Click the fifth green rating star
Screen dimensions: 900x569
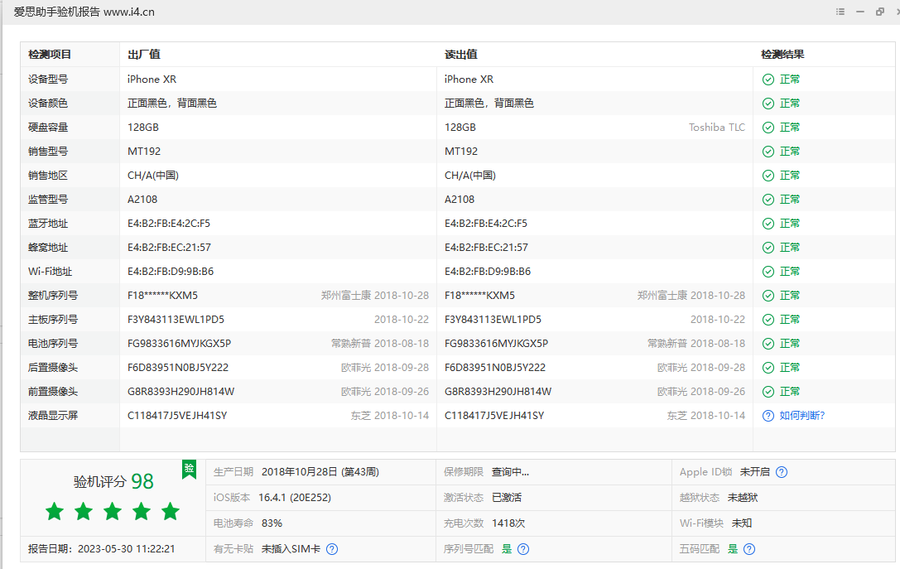(171, 512)
